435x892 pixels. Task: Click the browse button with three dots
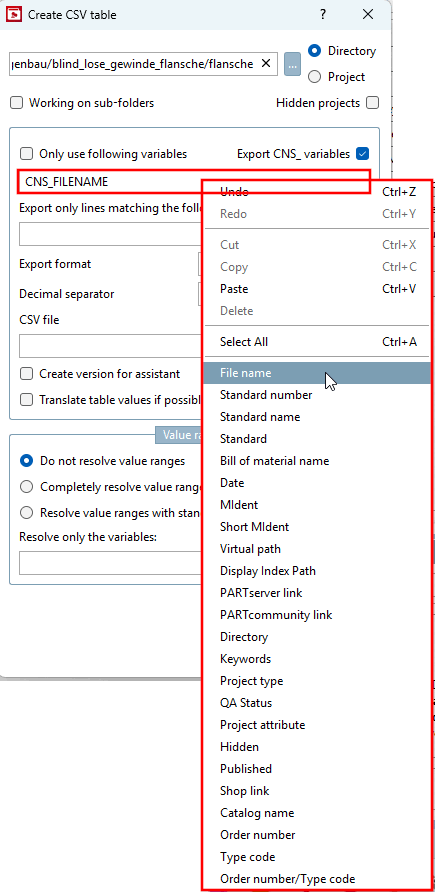[x=292, y=64]
